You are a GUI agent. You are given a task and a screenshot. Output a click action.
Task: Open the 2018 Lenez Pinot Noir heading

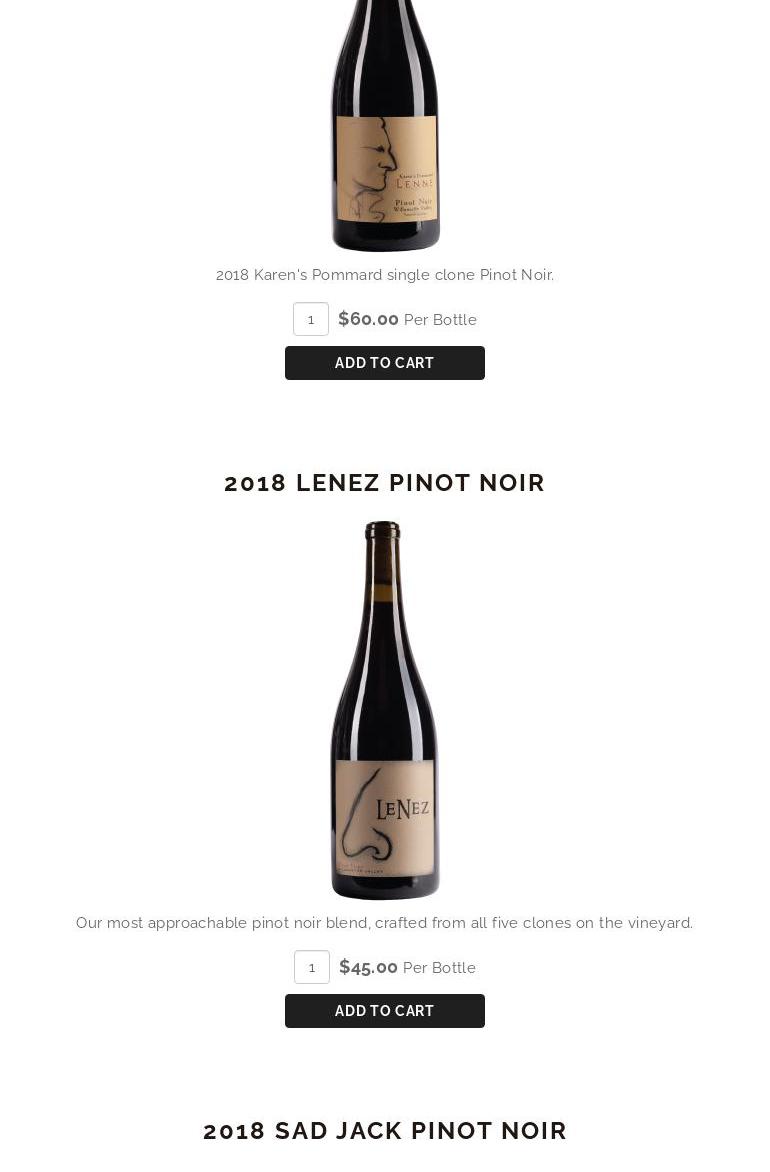click(x=384, y=483)
